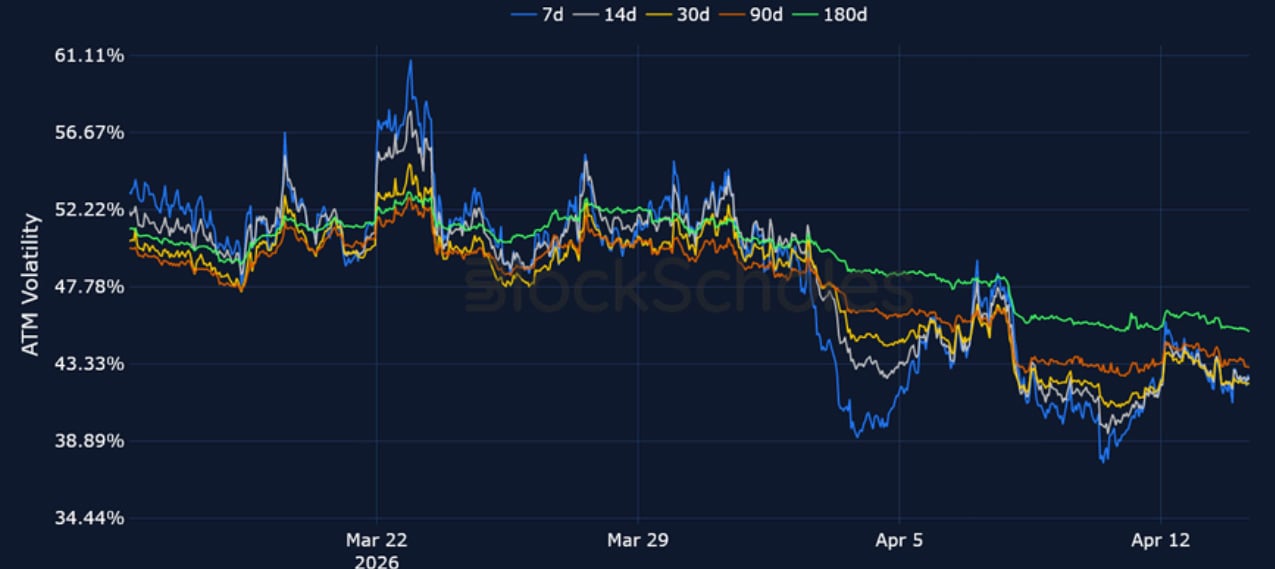Select the 47.78% y-axis tick

89,287
